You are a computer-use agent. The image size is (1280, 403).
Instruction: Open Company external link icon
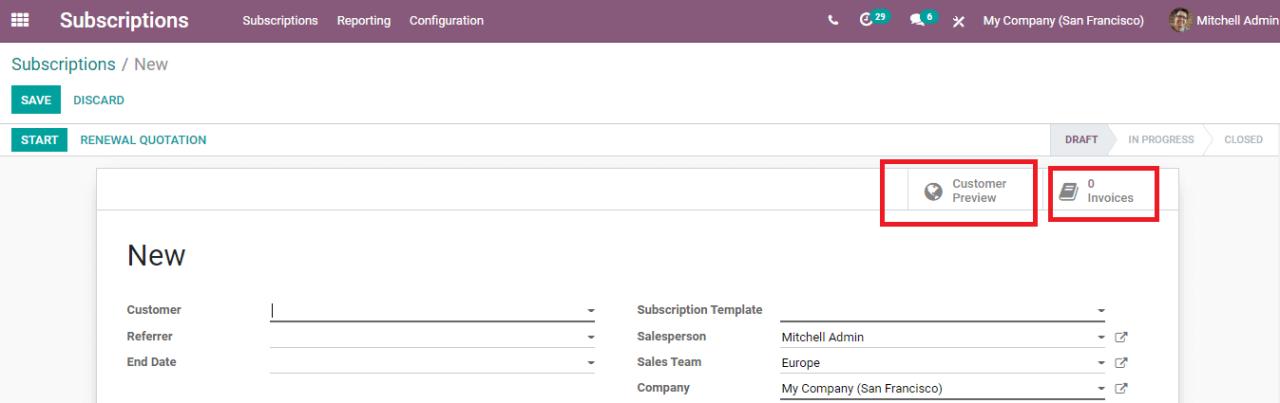(x=1122, y=388)
